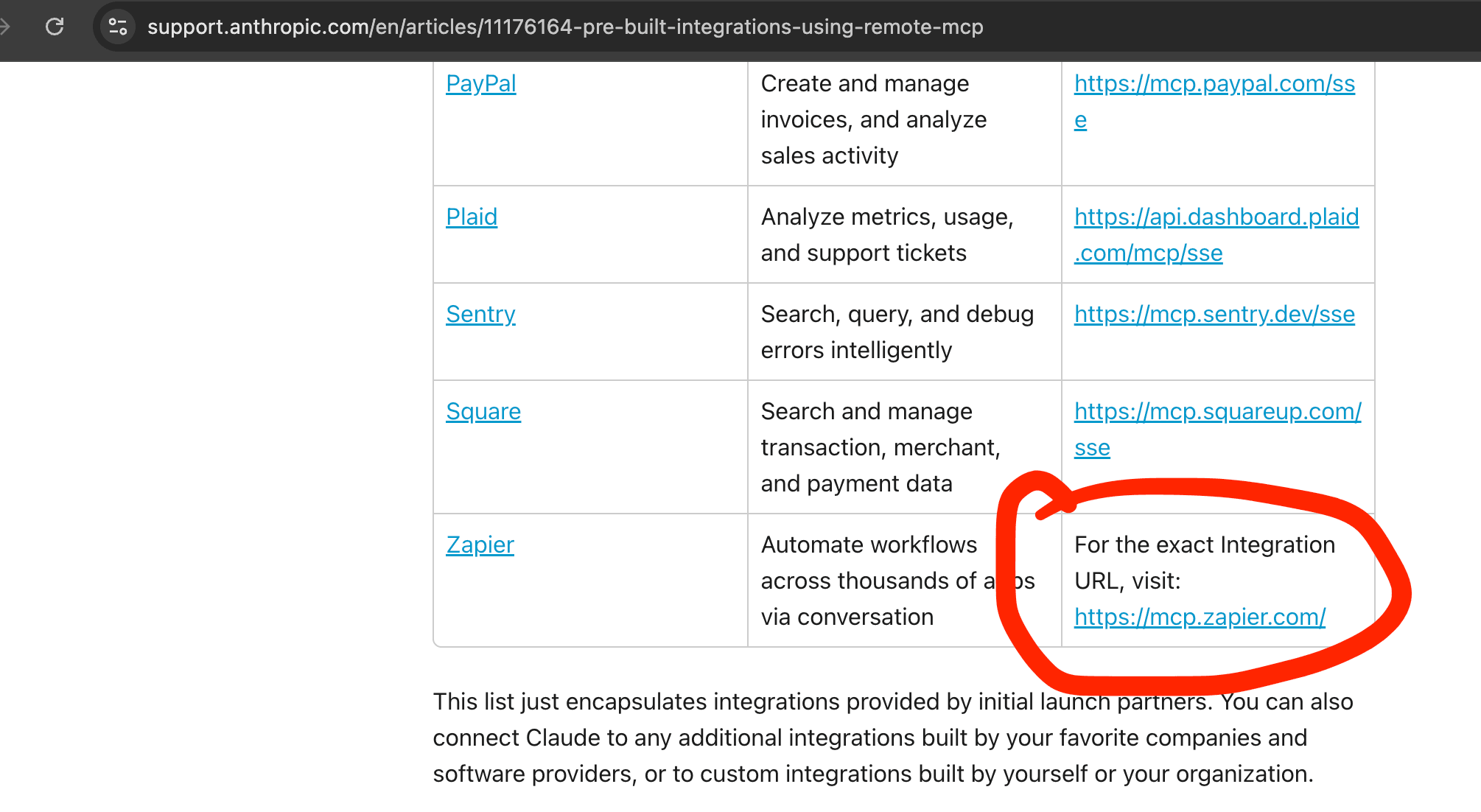Visit the mcp.squareup.com/sse URL

pyautogui.click(x=1217, y=429)
